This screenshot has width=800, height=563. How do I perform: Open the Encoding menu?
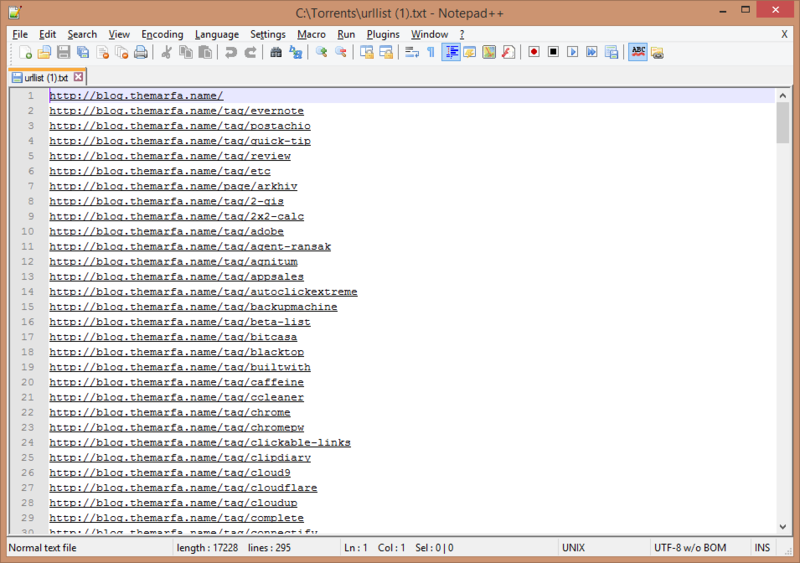tap(162, 34)
